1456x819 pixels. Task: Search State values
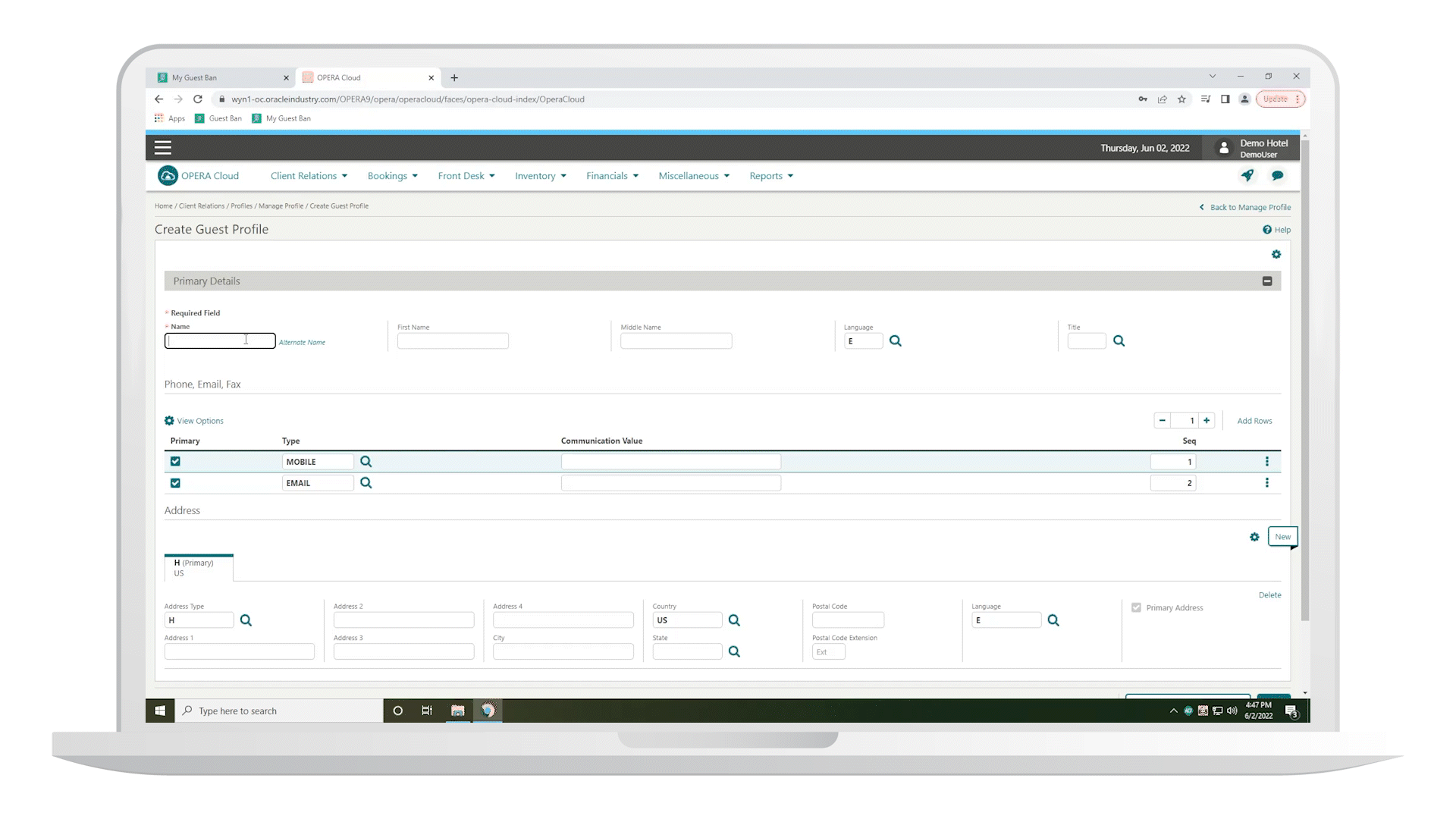point(735,651)
